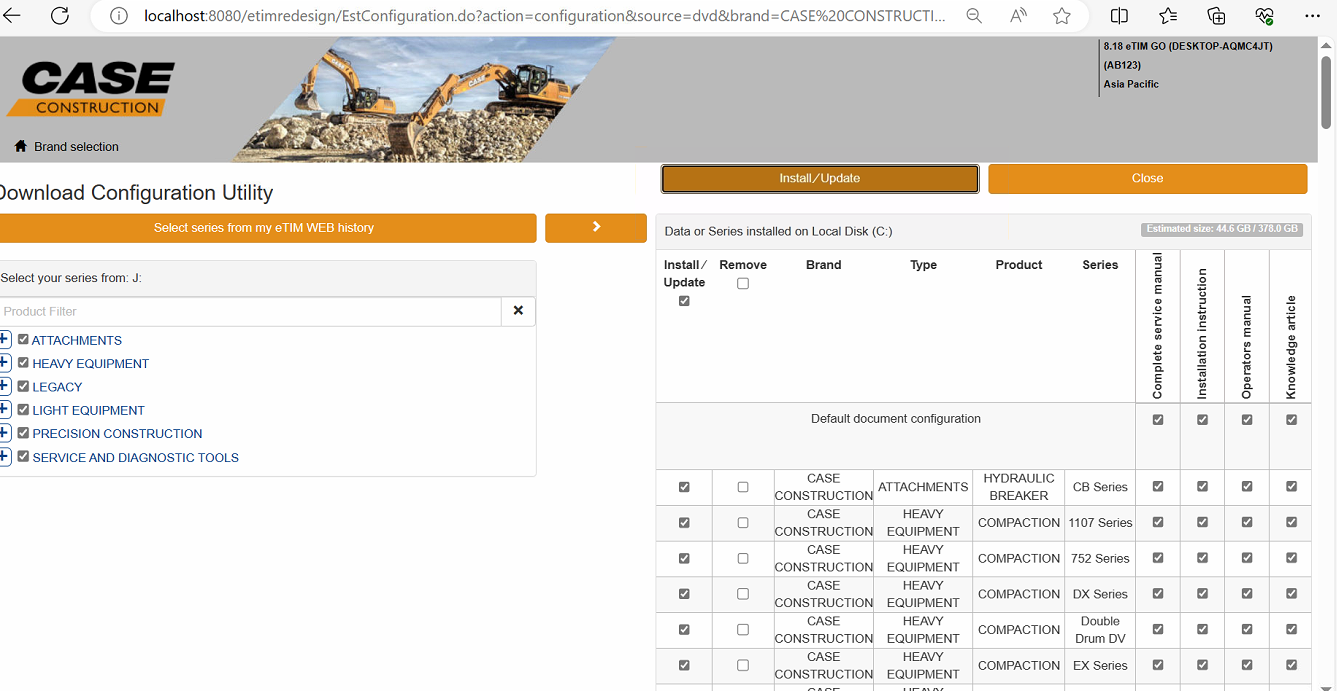Viewport: 1337px width, 691px height.
Task: Check Remove box for DX Series row
Action: click(x=742, y=594)
